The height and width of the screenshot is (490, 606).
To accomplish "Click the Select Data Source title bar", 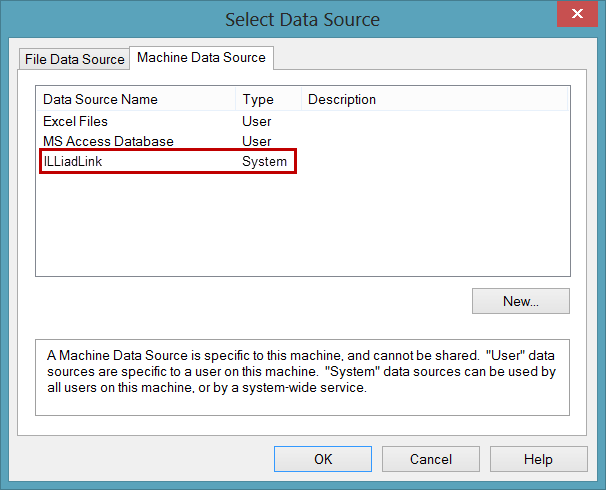I will click(302, 19).
